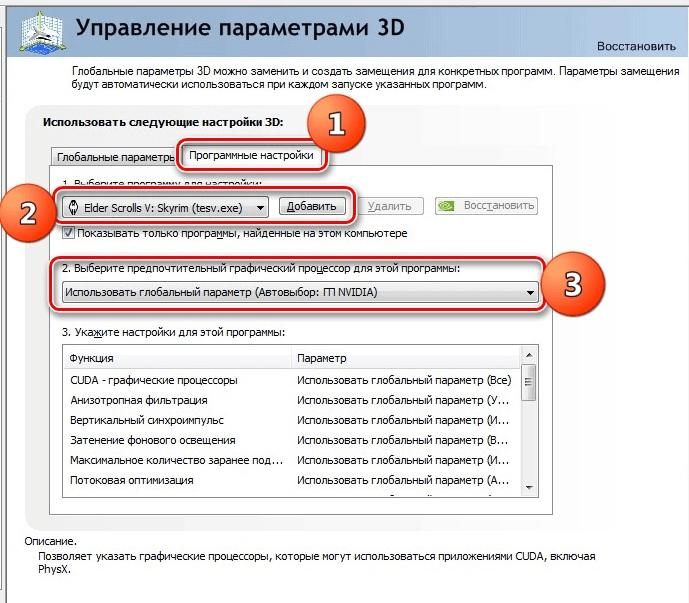Click the Добавить button
This screenshot has height=603, width=689.
coord(312,206)
